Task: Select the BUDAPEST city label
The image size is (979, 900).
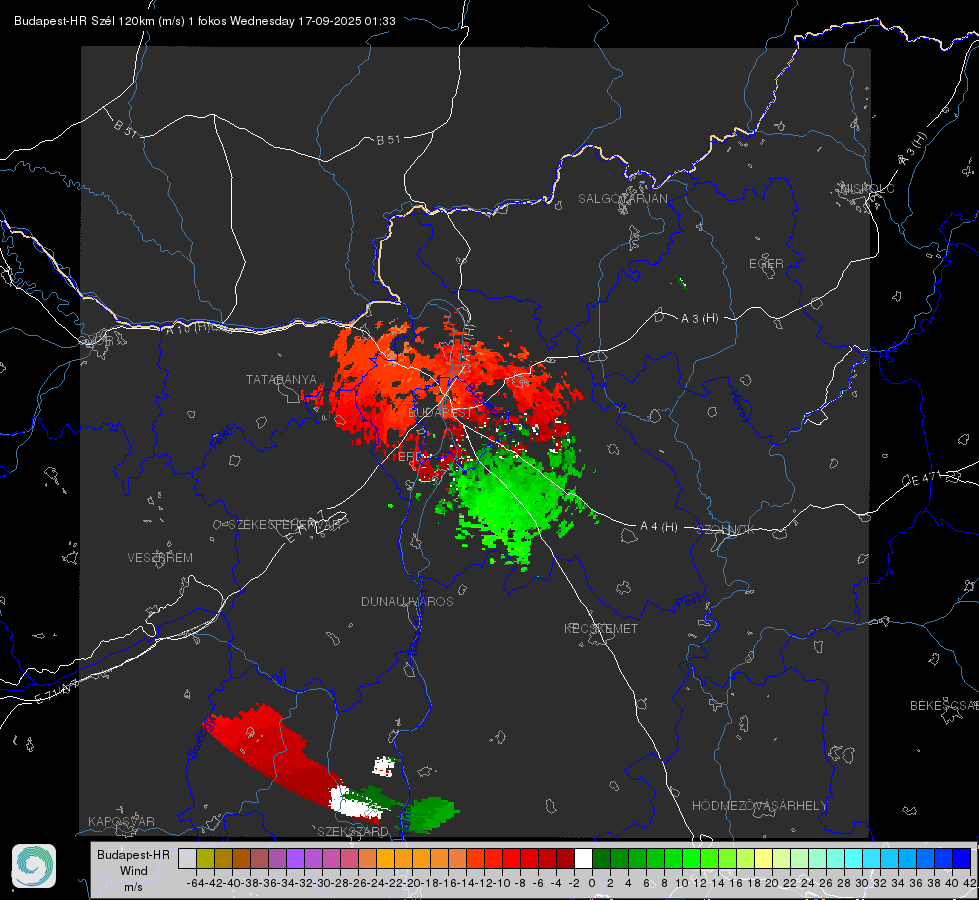Action: pos(440,413)
